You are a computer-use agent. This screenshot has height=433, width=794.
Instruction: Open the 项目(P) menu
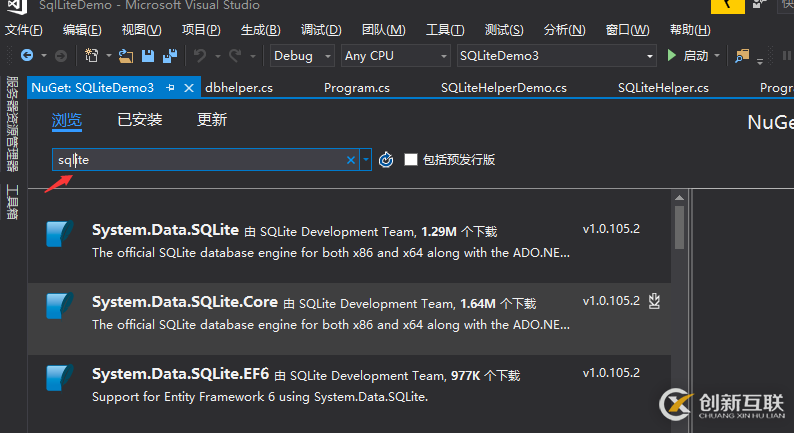[201, 30]
